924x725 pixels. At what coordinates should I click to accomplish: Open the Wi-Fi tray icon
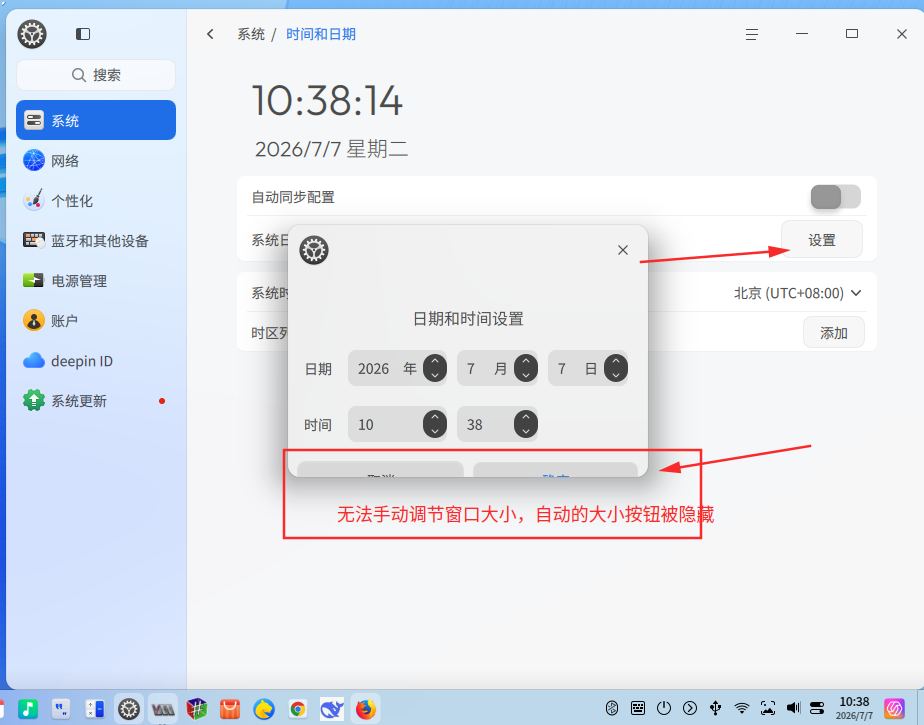coord(741,708)
